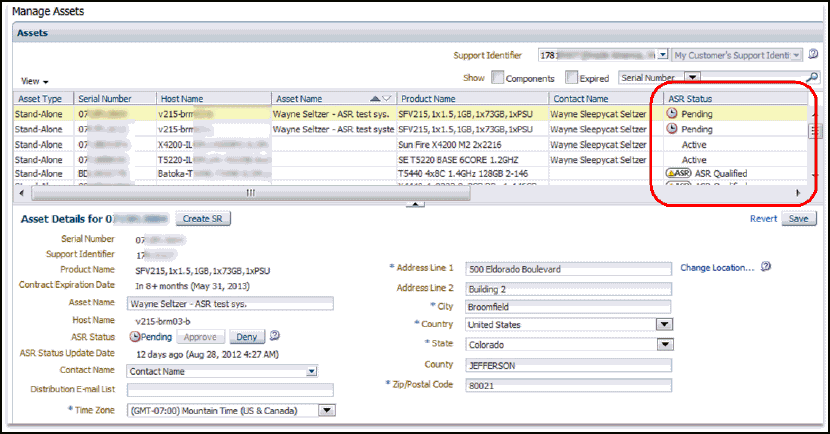Click the Asset Name input field

coord(230,304)
